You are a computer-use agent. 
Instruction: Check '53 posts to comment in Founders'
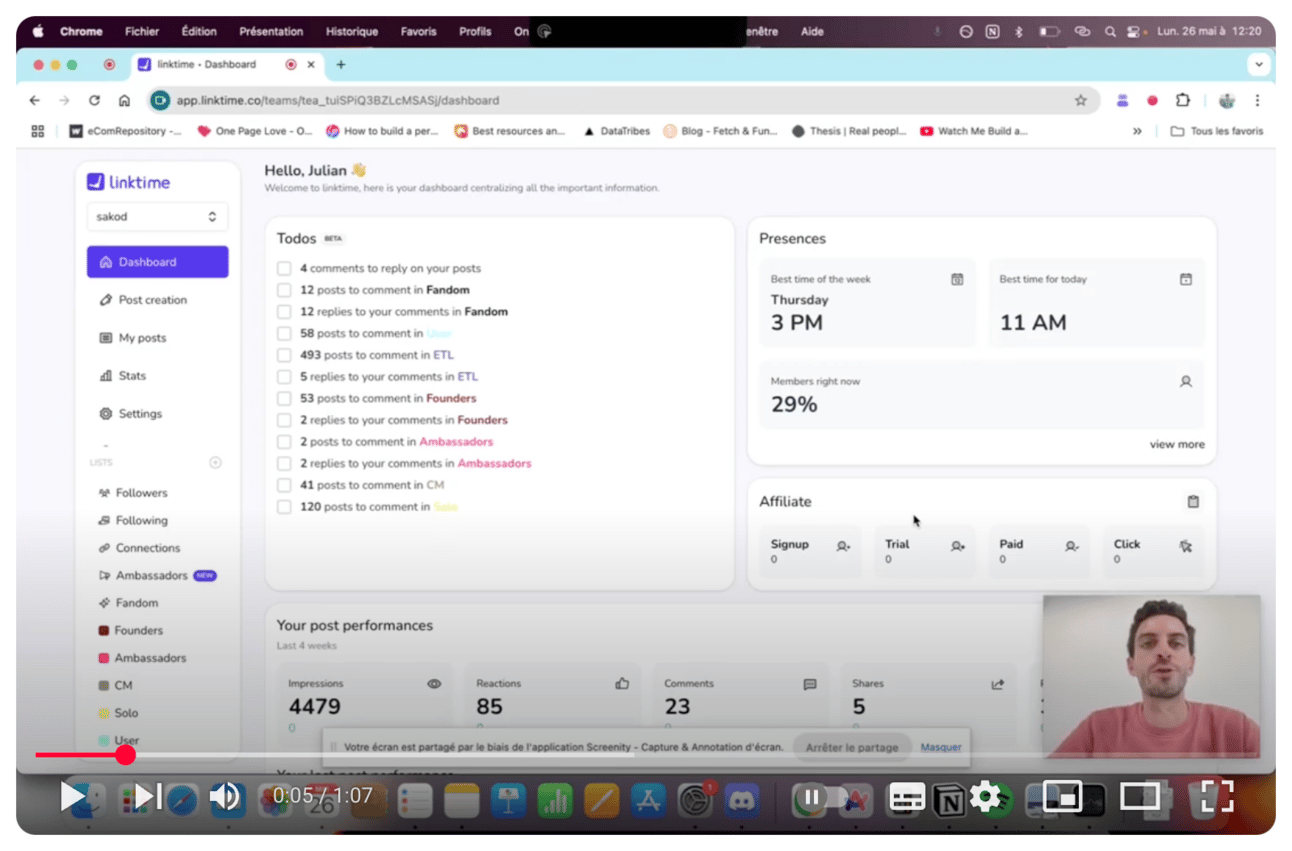pos(284,399)
